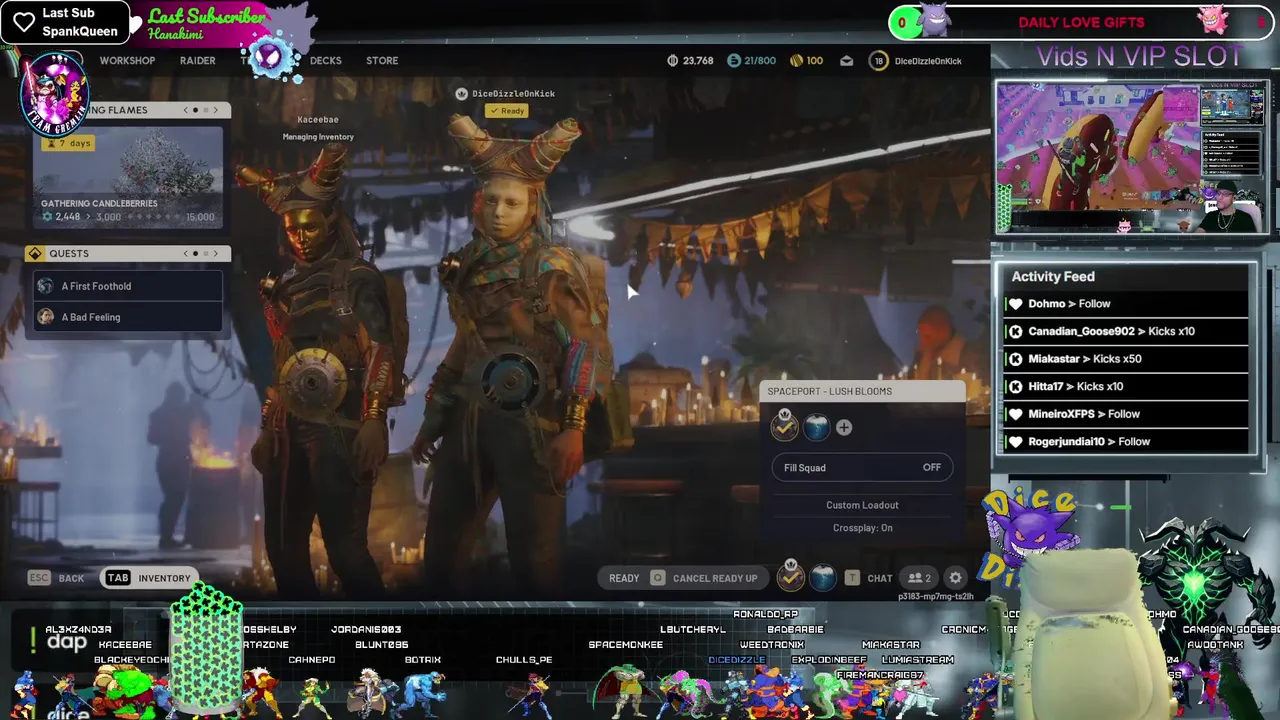Viewport: 1280px width, 720px height.
Task: Click the coin currency icon beside 23.768
Action: tap(673, 61)
